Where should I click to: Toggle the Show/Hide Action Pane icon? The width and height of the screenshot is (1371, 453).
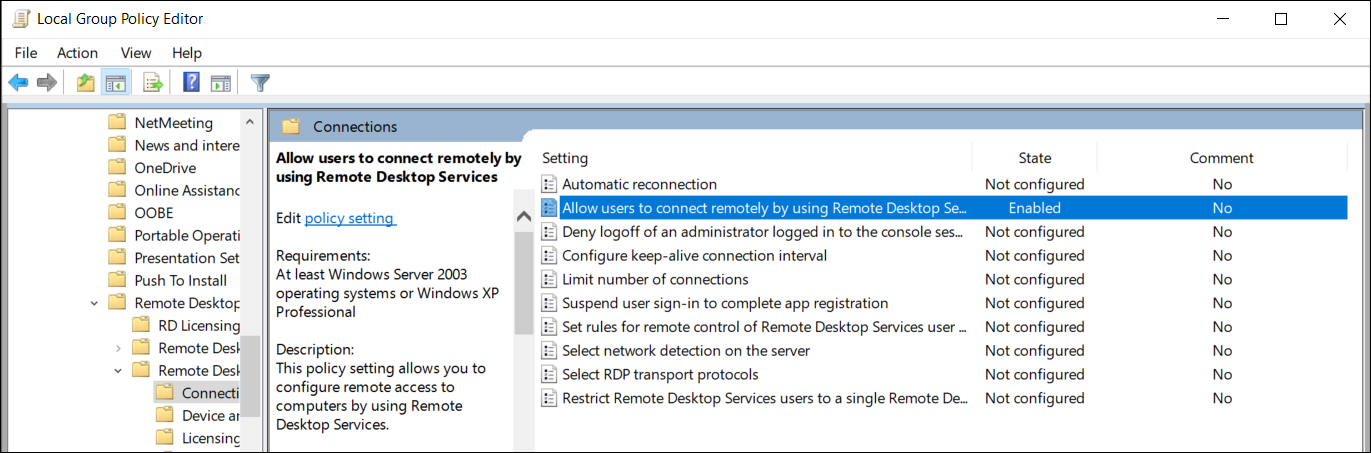pos(221,83)
